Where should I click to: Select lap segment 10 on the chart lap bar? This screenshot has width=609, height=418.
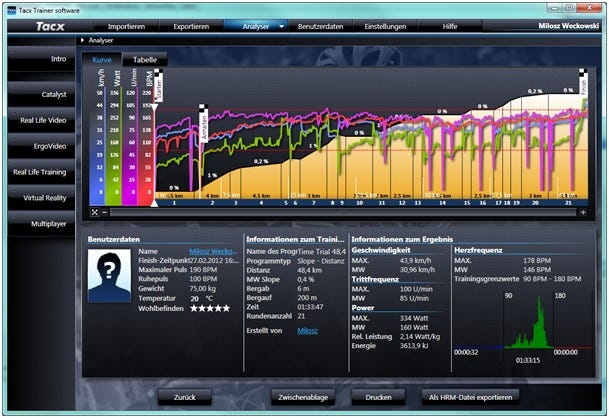point(359,203)
